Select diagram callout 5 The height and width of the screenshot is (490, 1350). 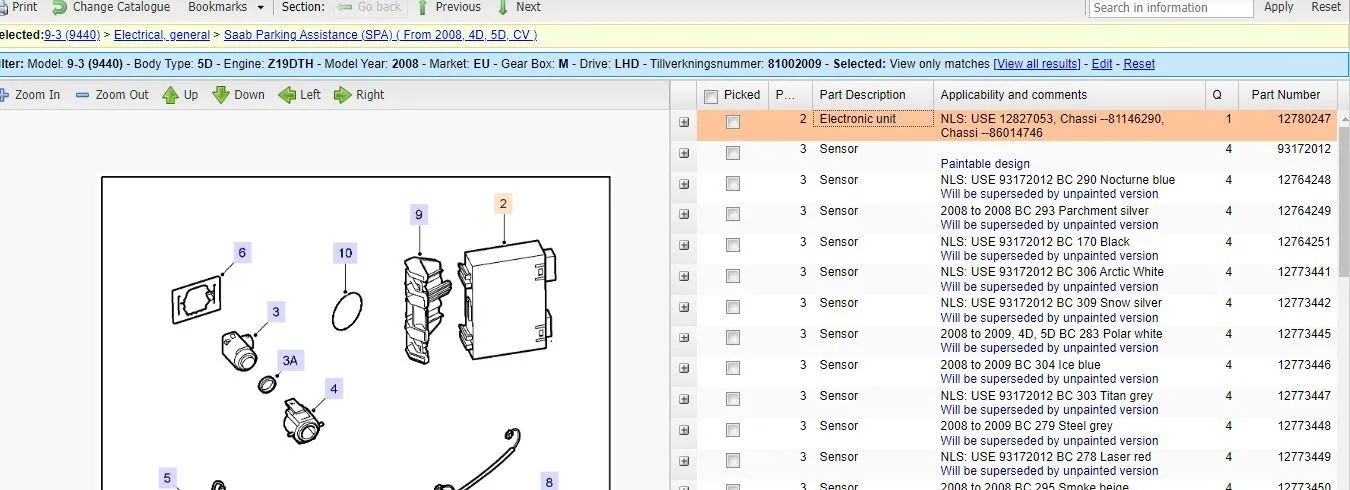(167, 478)
